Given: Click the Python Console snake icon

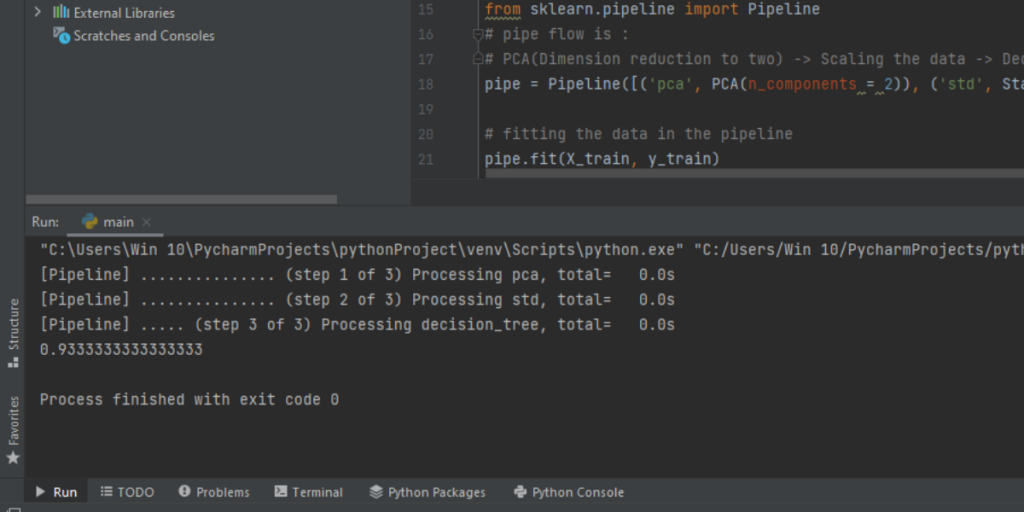Looking at the screenshot, I should click(x=520, y=492).
